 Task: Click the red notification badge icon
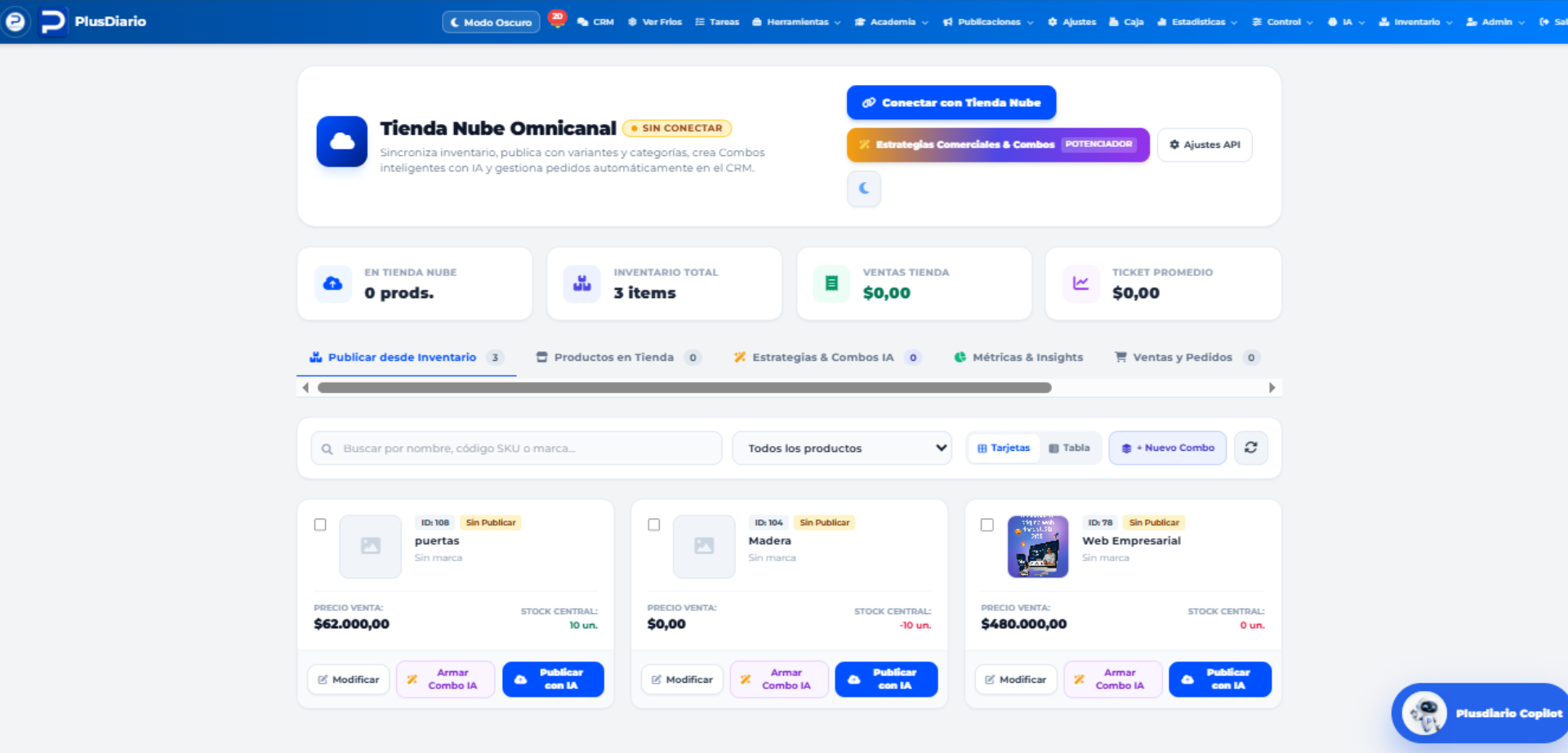pyautogui.click(x=557, y=18)
